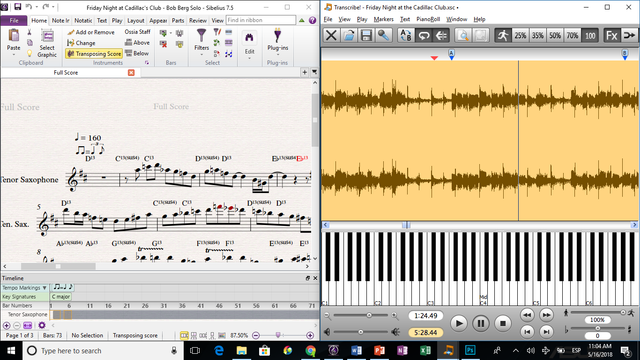Screen dimensions: 640x360
Task: Open Photoshop from the taskbar
Action: (470, 351)
